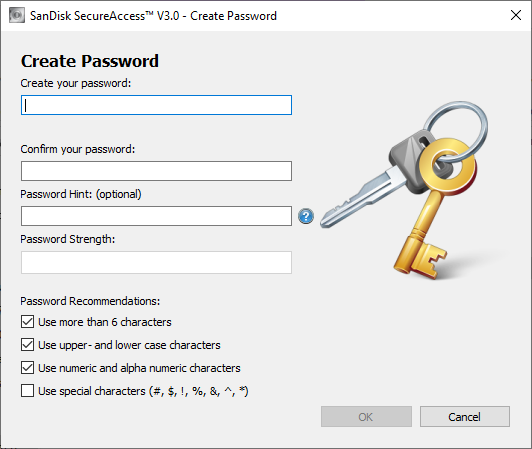Click the OK button

click(x=366, y=416)
